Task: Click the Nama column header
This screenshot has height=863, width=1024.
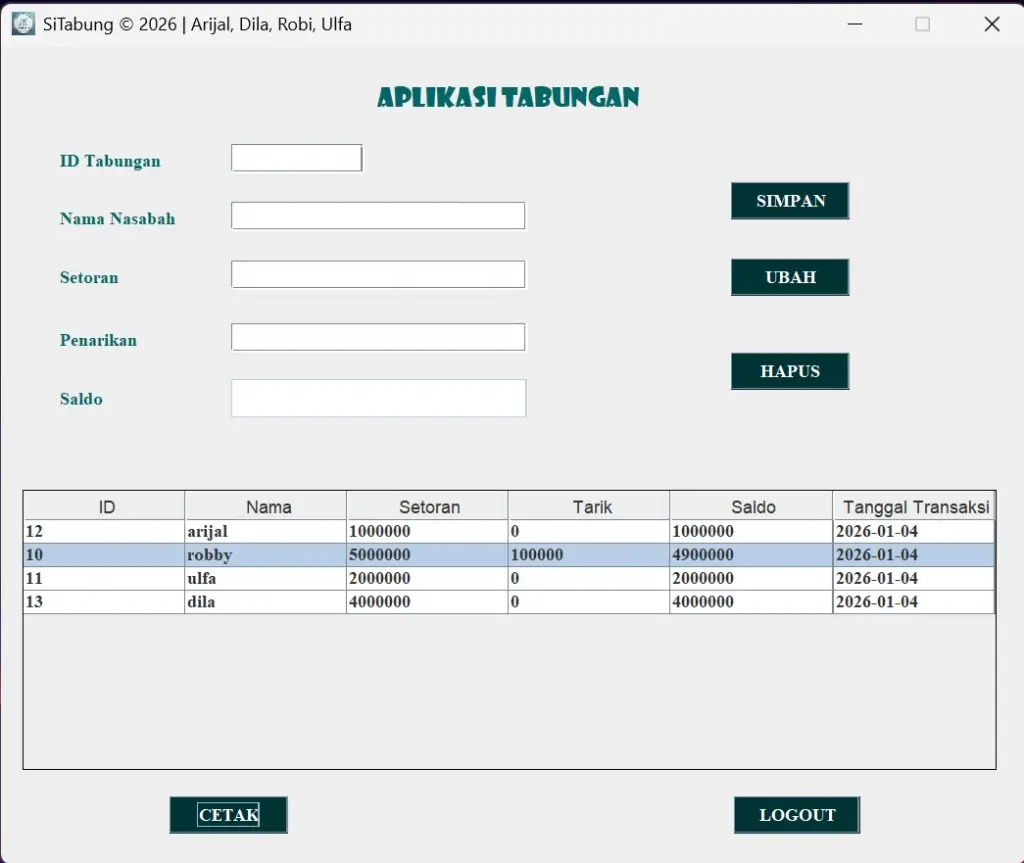Action: click(x=267, y=507)
